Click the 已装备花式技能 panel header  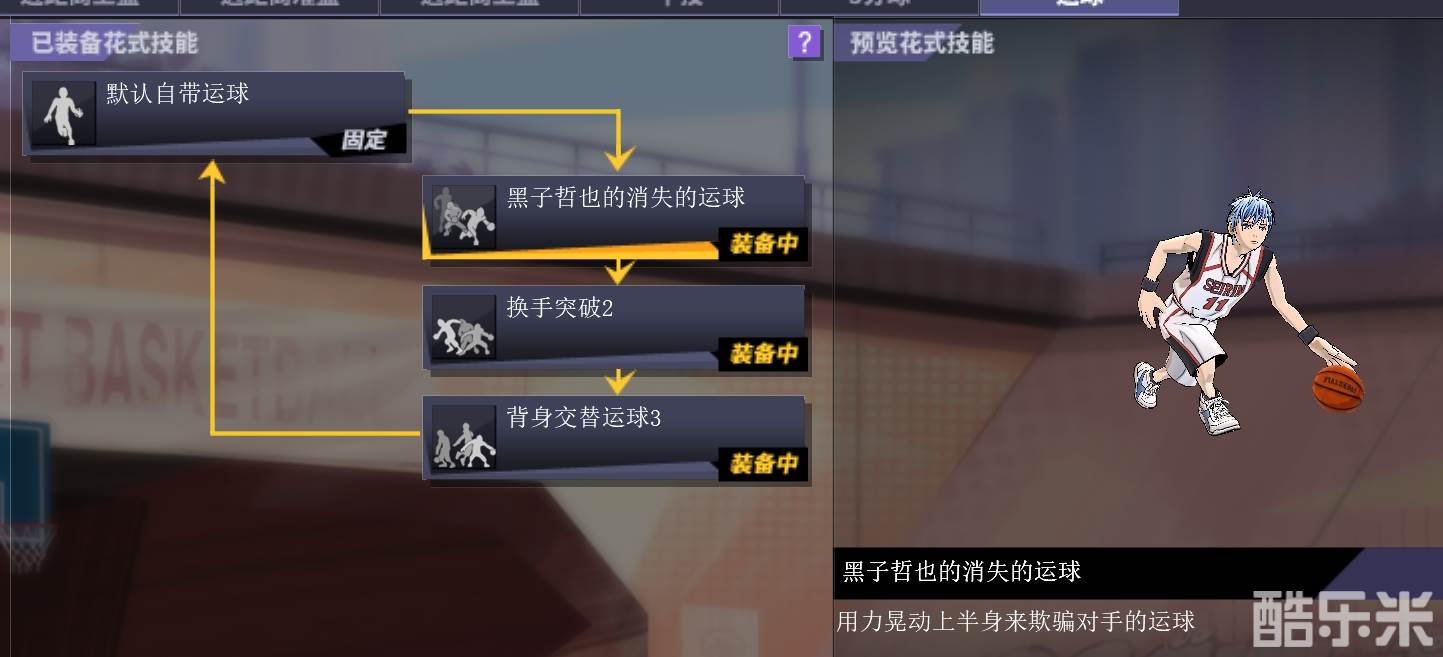[114, 43]
